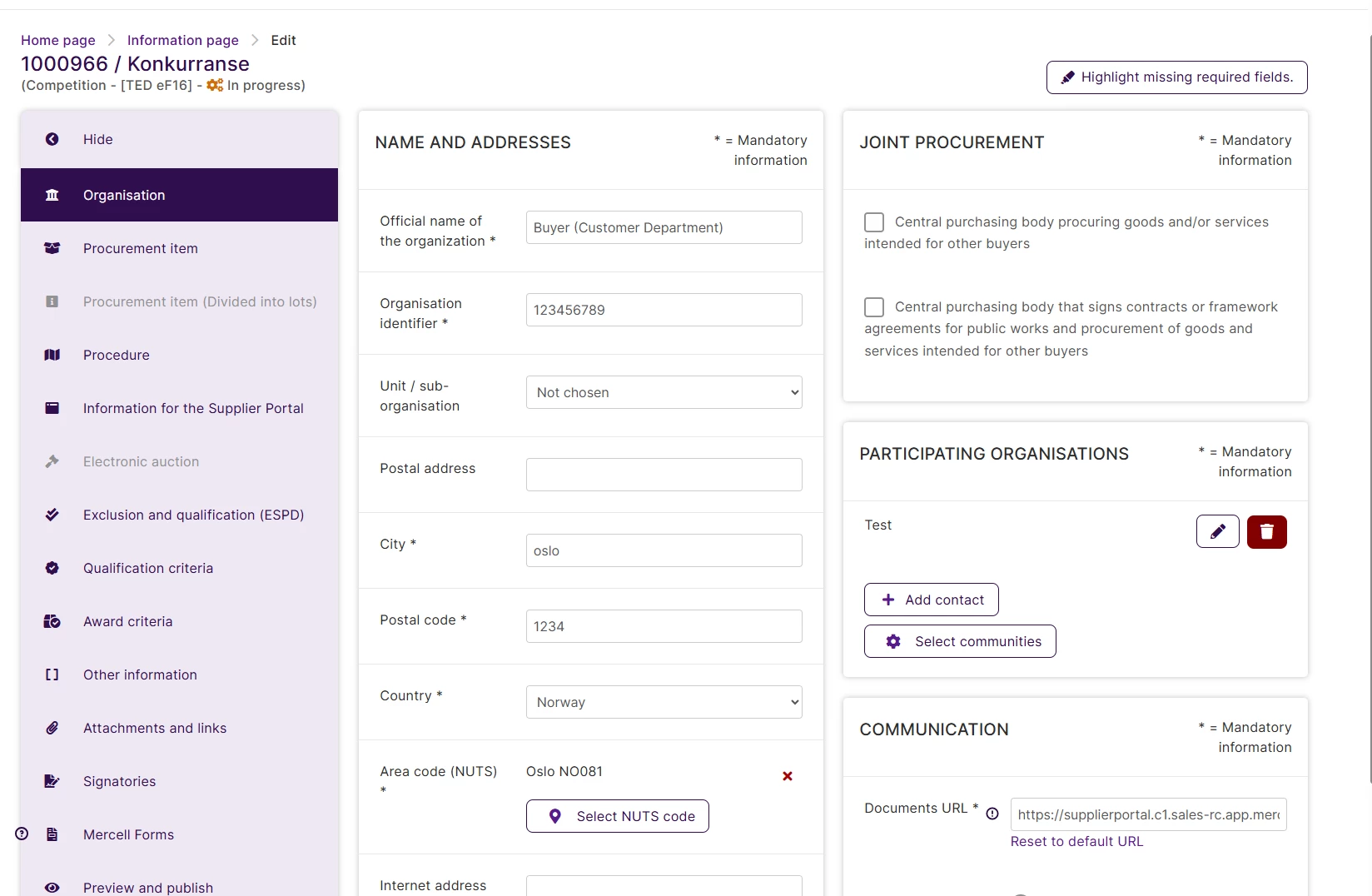Open Attachments and links section
The image size is (1372, 896).
tap(155, 728)
